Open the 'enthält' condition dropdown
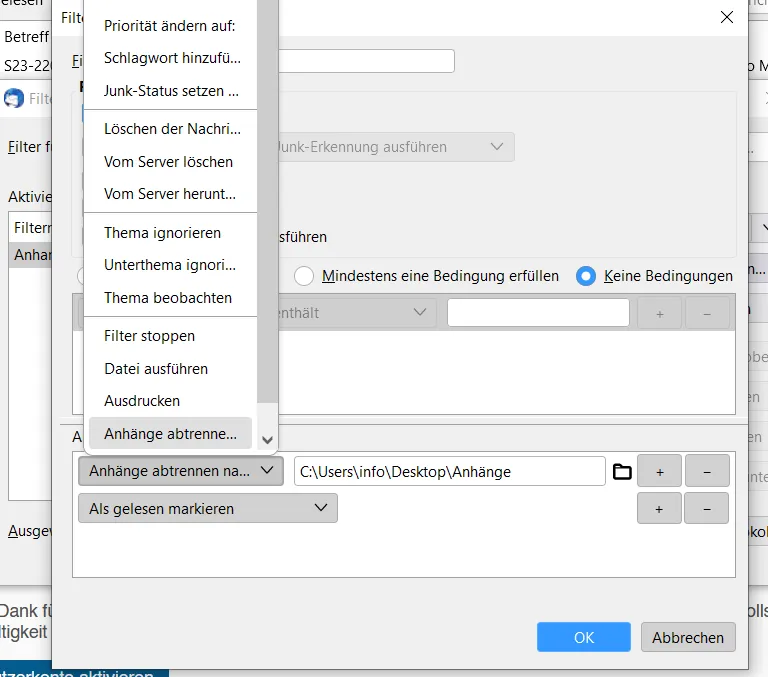 pos(356,313)
